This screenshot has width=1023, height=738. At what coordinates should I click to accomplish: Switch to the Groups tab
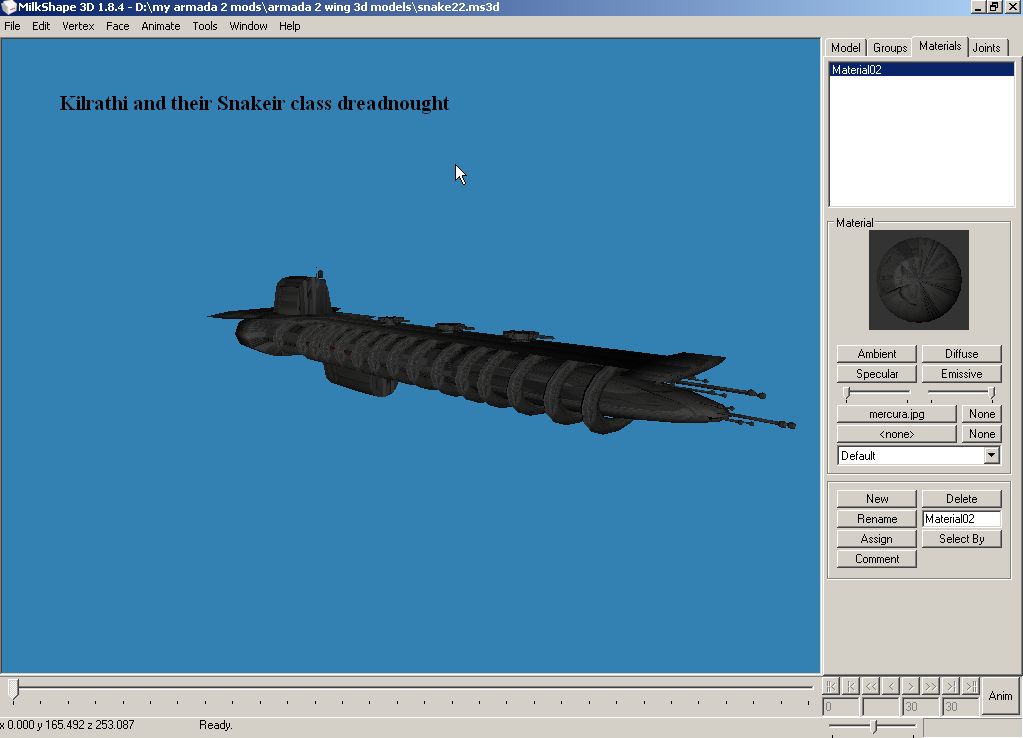[x=889, y=48]
